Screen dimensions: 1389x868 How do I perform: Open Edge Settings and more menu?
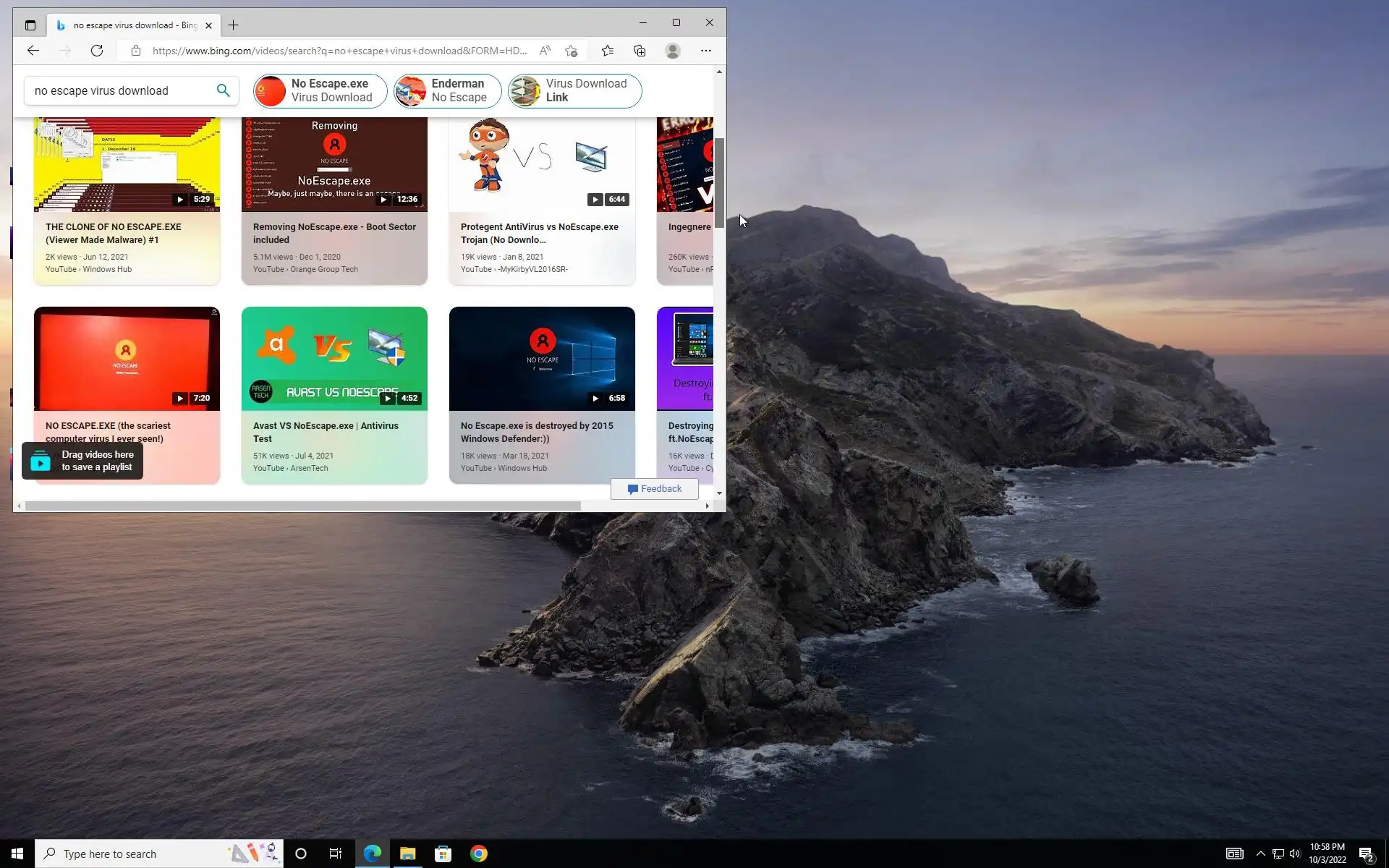(x=705, y=51)
